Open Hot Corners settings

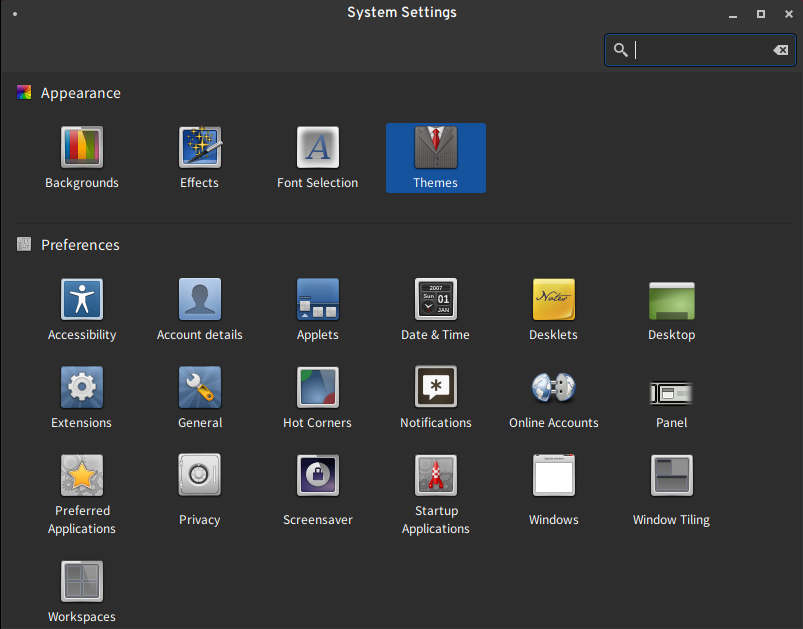(x=318, y=388)
